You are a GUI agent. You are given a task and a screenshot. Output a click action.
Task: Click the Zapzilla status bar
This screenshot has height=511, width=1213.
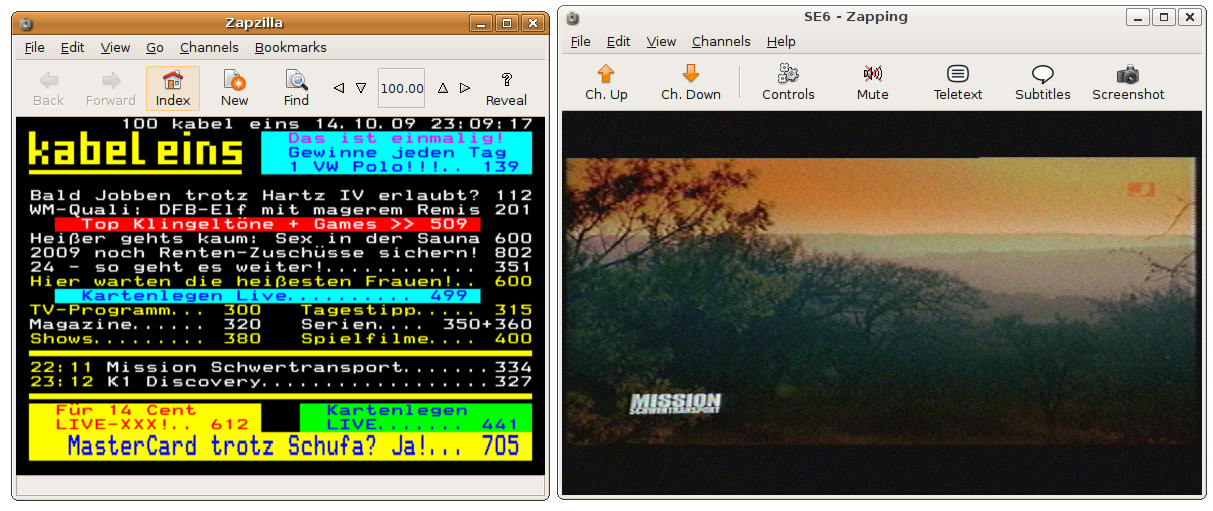280,485
